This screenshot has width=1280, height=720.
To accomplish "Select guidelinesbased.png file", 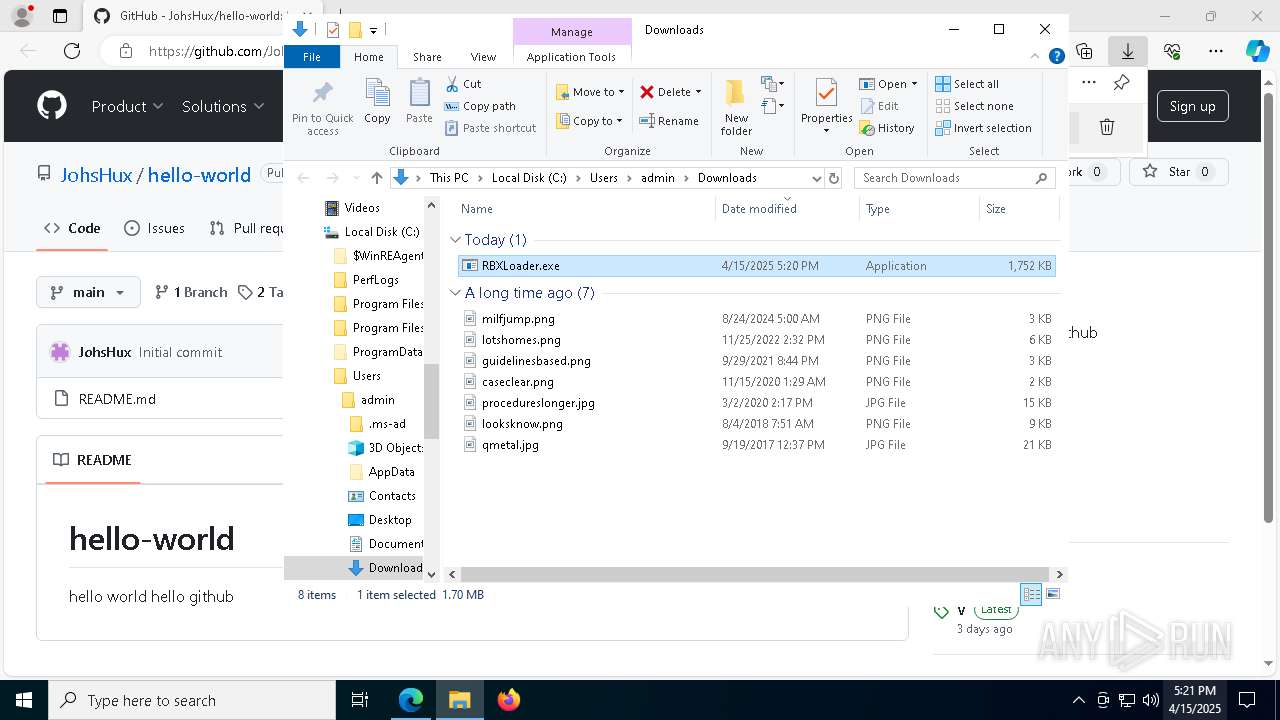I will click(x=756, y=361).
